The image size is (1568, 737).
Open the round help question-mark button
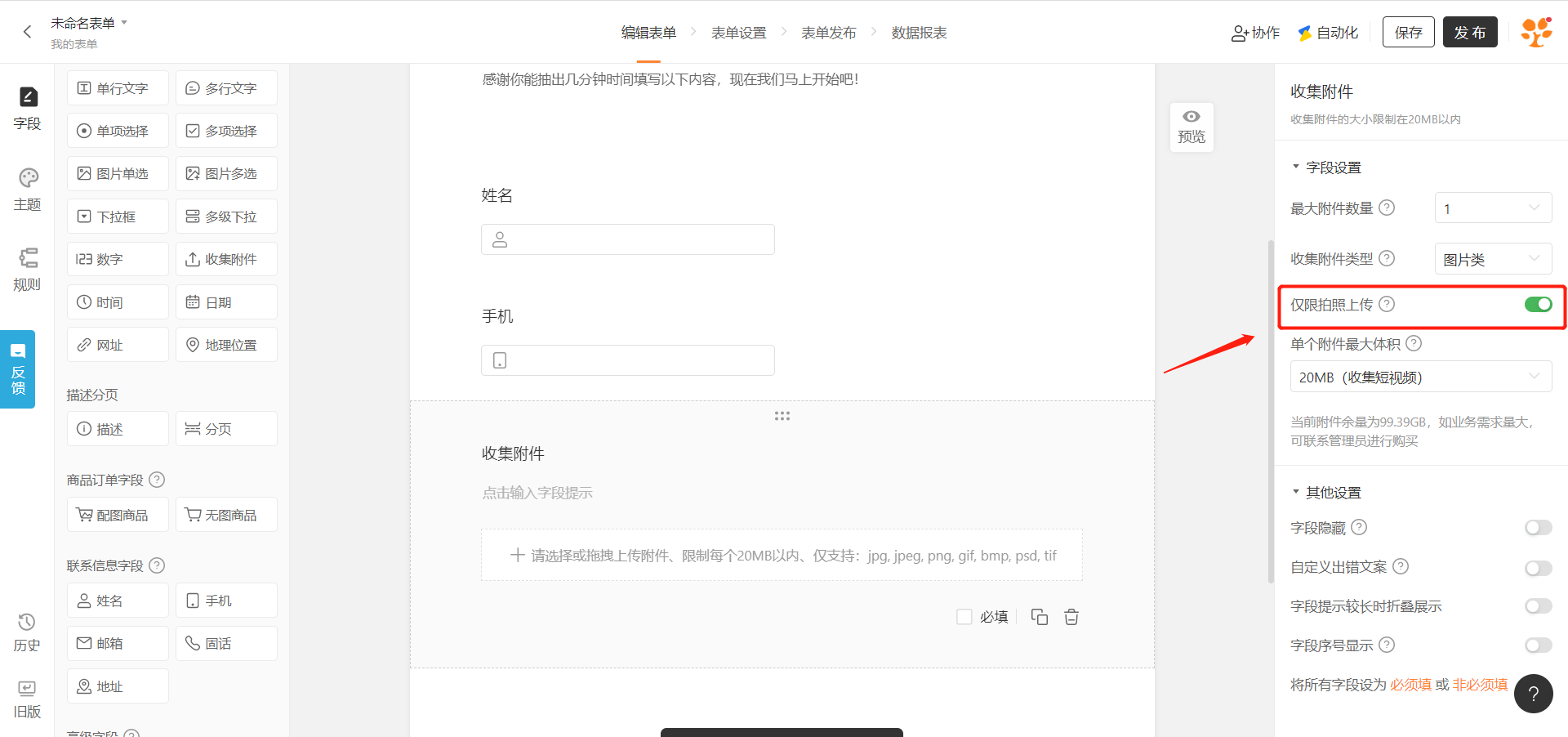(x=1533, y=694)
